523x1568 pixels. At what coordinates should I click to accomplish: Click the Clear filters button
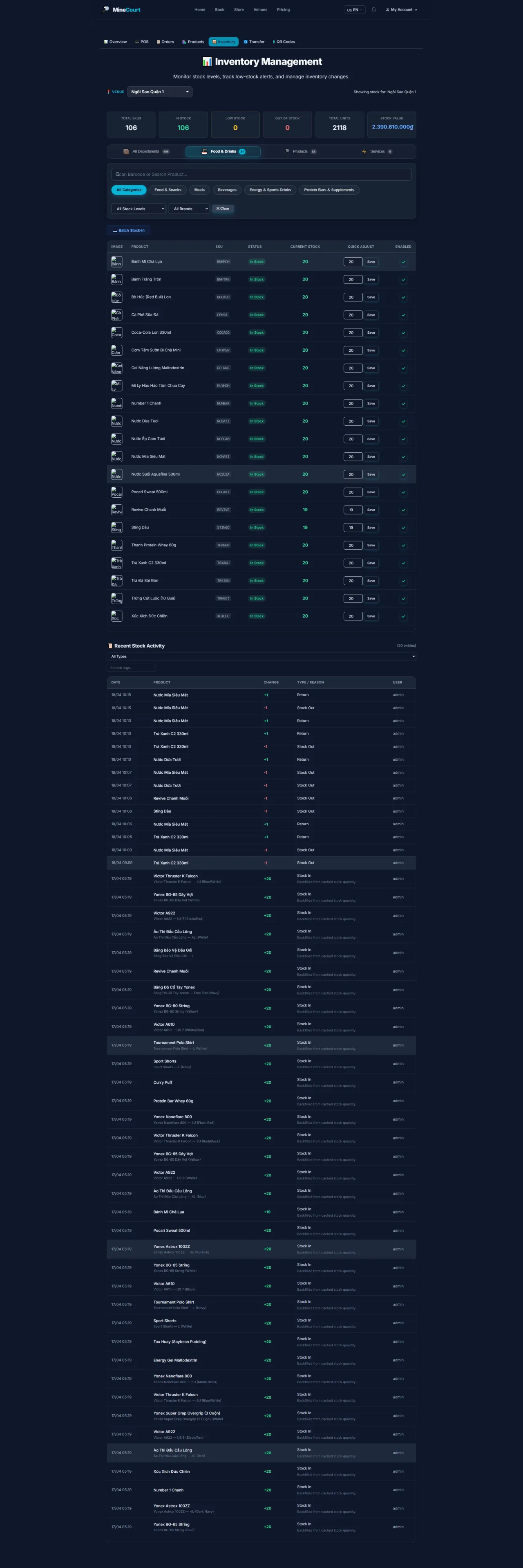point(223,209)
